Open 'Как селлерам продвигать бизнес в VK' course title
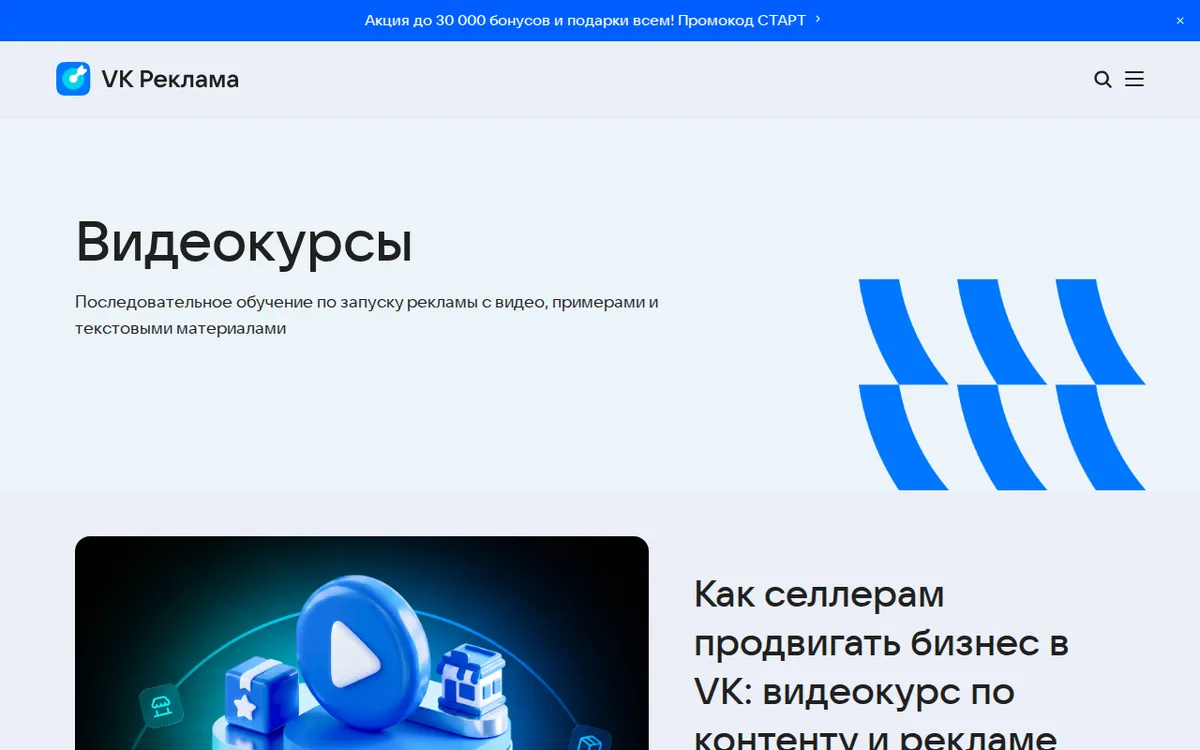Screen dimensions: 1200x750 point(881,665)
